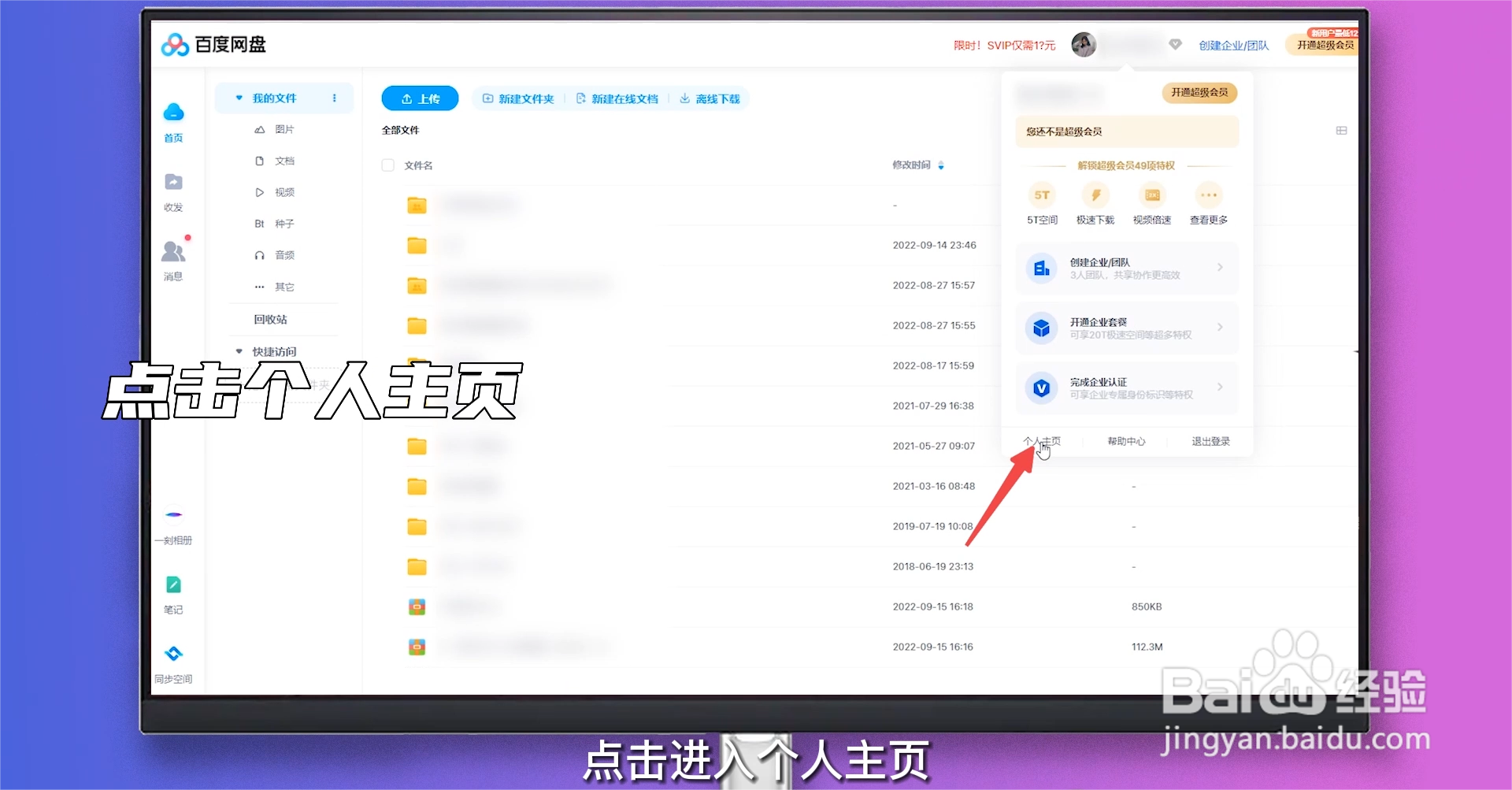Collapse the 我的文件 tree section
The image size is (1512, 790).
coord(239,98)
